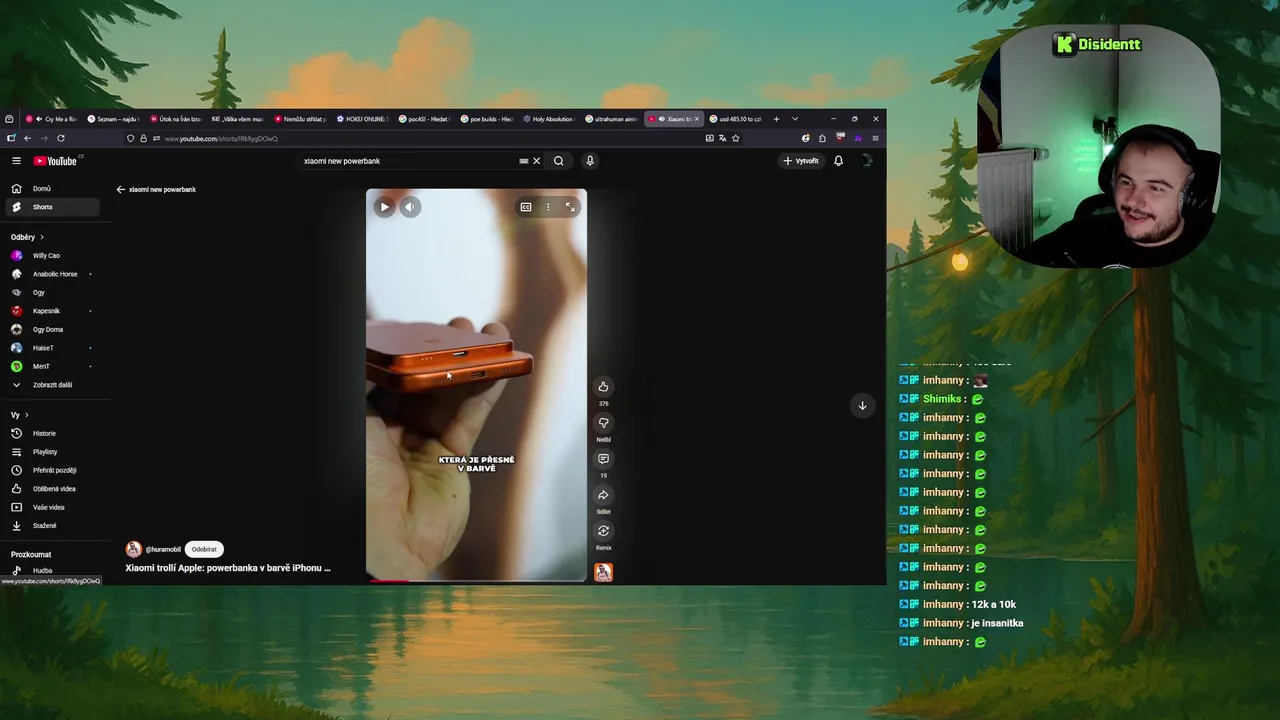Open the YouTube hamburger guide menu

pos(16,160)
